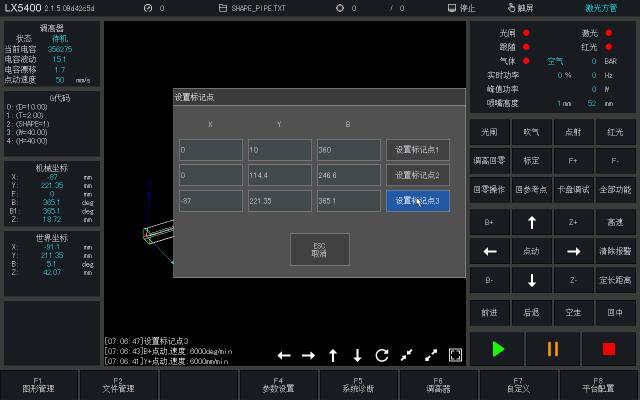This screenshot has width=640, height=400.
Task: Click the red stop button
Action: pos(609,349)
